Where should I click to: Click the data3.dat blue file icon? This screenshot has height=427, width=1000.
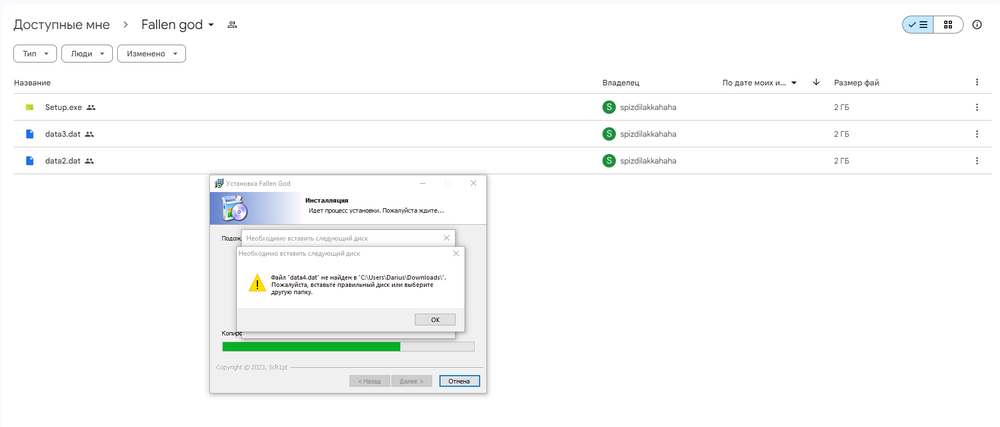pyautogui.click(x=29, y=134)
